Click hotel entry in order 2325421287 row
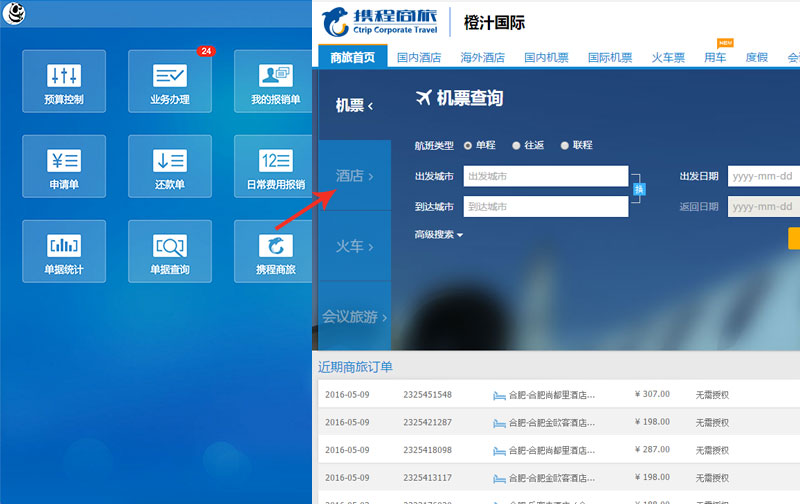 pos(552,423)
